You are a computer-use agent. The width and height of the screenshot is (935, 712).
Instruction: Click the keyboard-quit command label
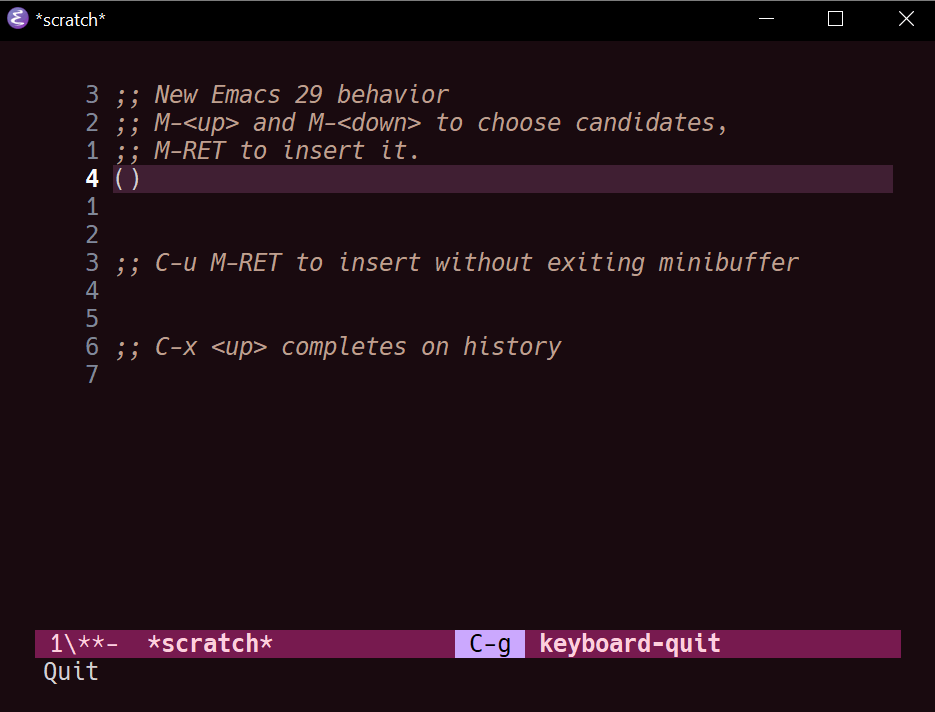[x=630, y=644]
